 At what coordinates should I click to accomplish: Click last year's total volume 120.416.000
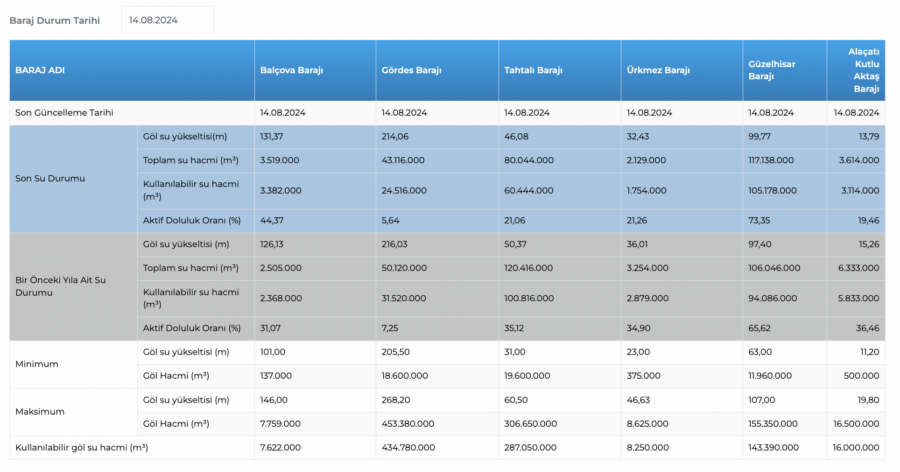click(528, 268)
